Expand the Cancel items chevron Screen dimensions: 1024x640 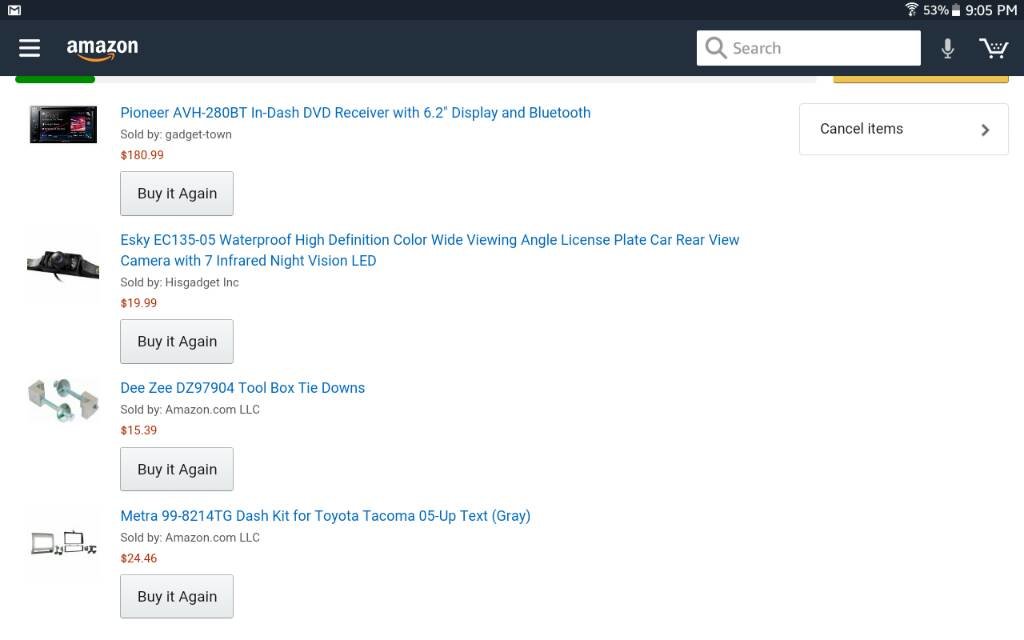tap(985, 129)
